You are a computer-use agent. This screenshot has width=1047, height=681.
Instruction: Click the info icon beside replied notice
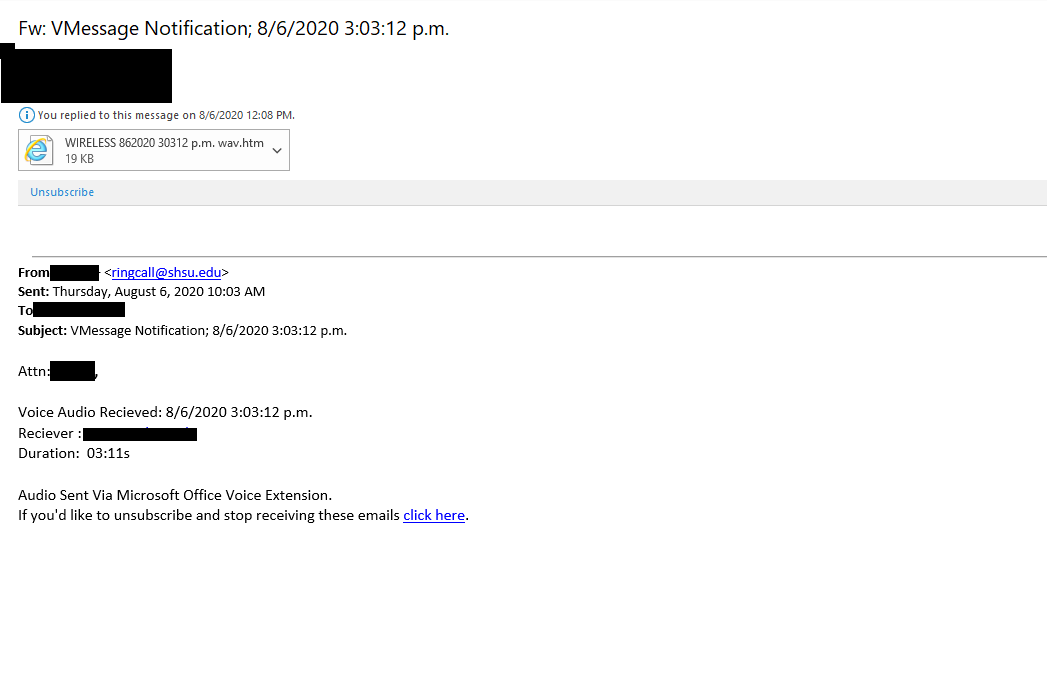(x=27, y=115)
